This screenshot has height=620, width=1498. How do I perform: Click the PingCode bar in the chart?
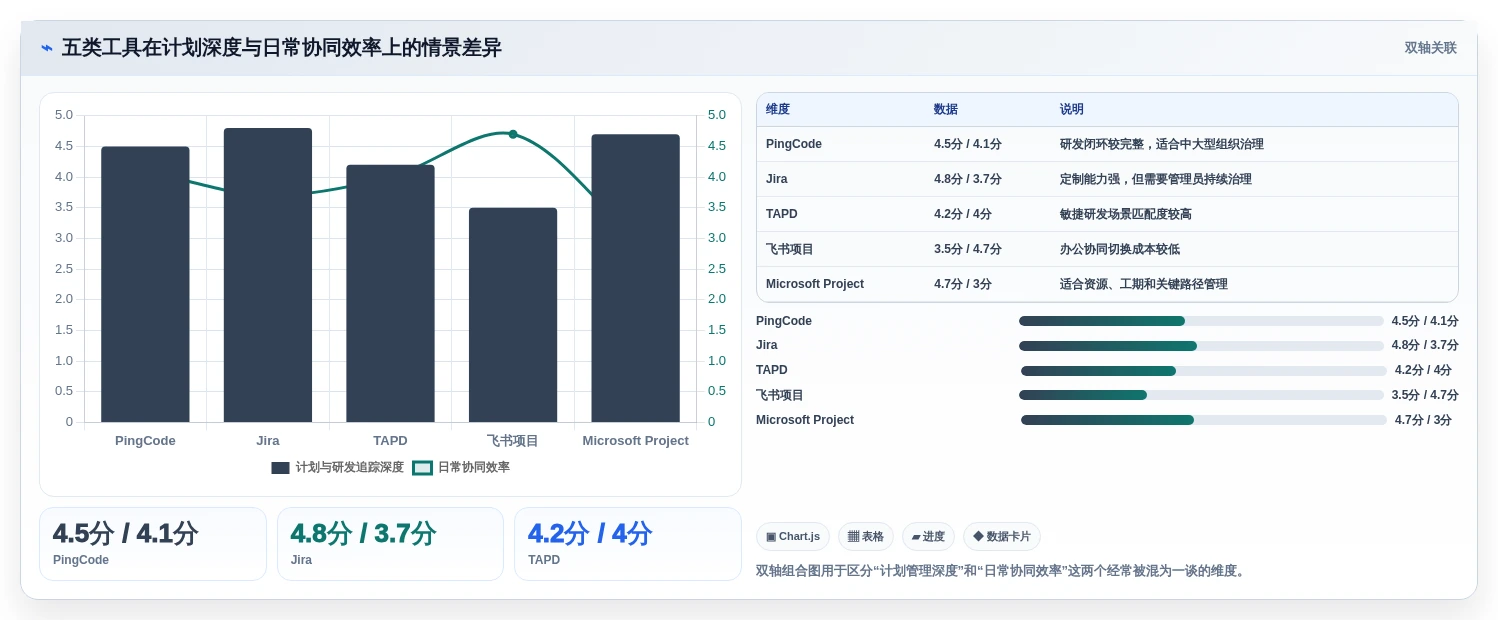pos(145,284)
